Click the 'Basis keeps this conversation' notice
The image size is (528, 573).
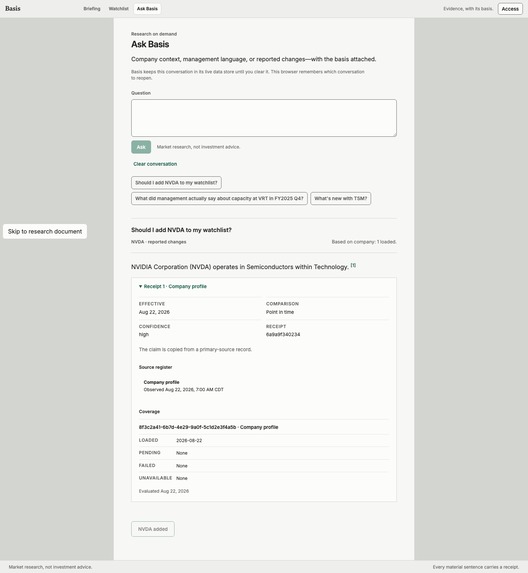248,75
